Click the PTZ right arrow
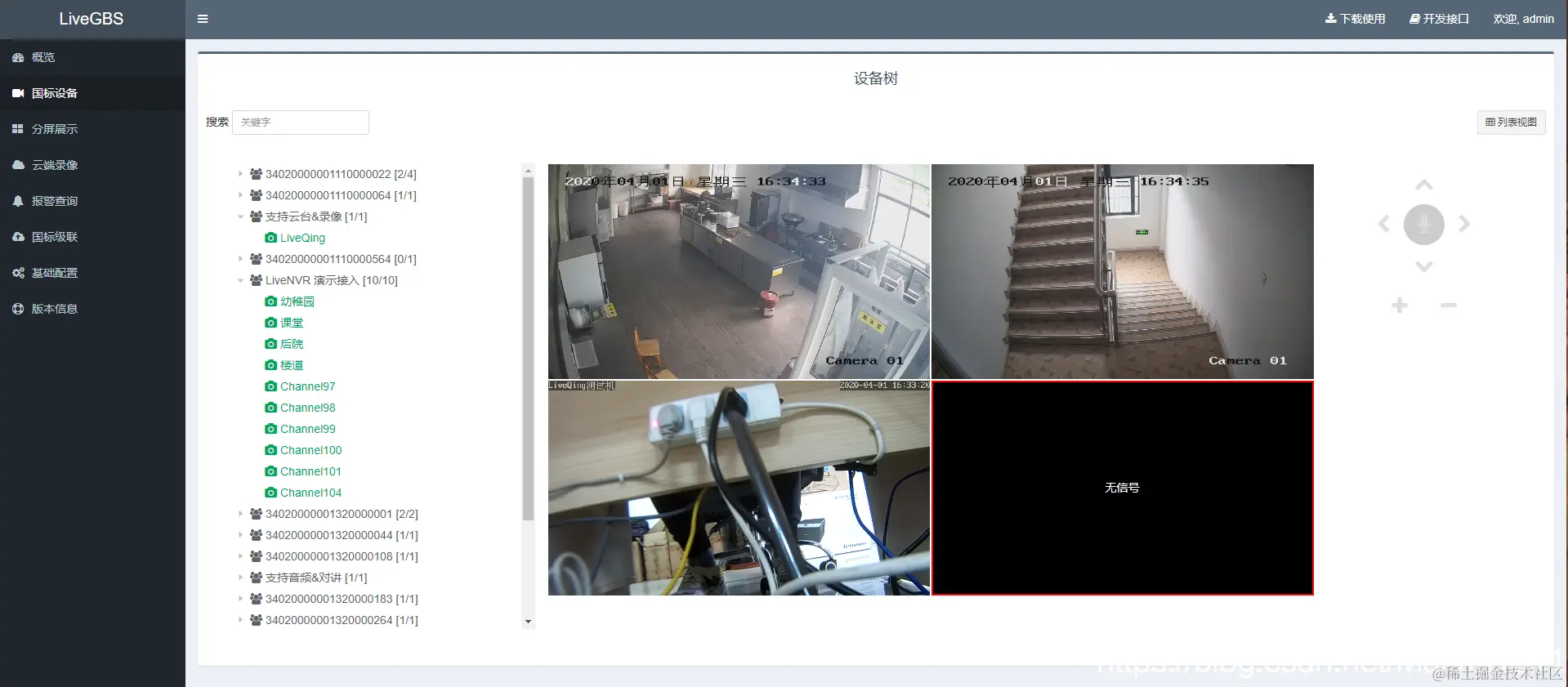This screenshot has height=687, width=1568. (1464, 224)
